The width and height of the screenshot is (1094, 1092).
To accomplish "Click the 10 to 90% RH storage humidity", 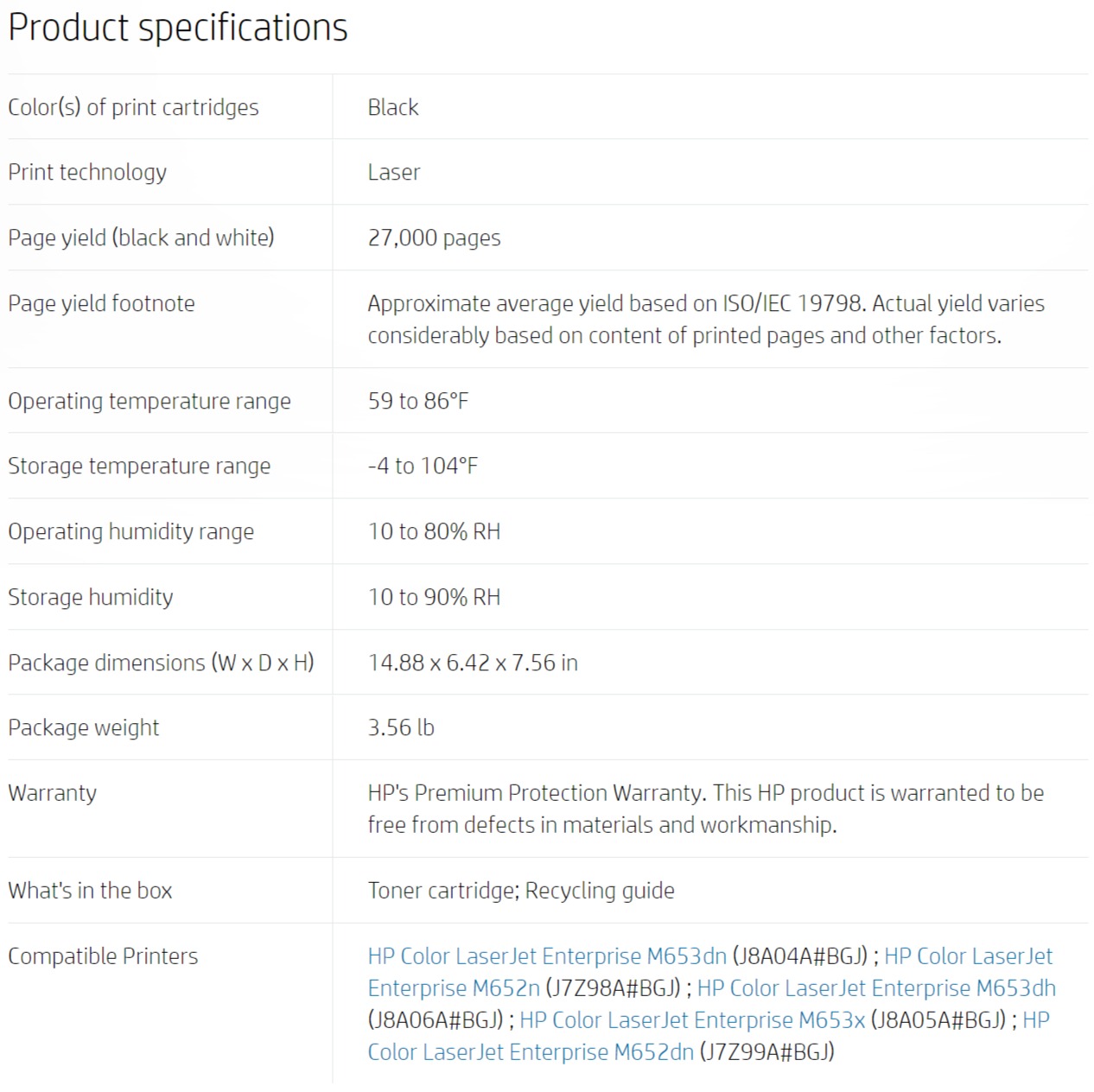I will (x=434, y=597).
